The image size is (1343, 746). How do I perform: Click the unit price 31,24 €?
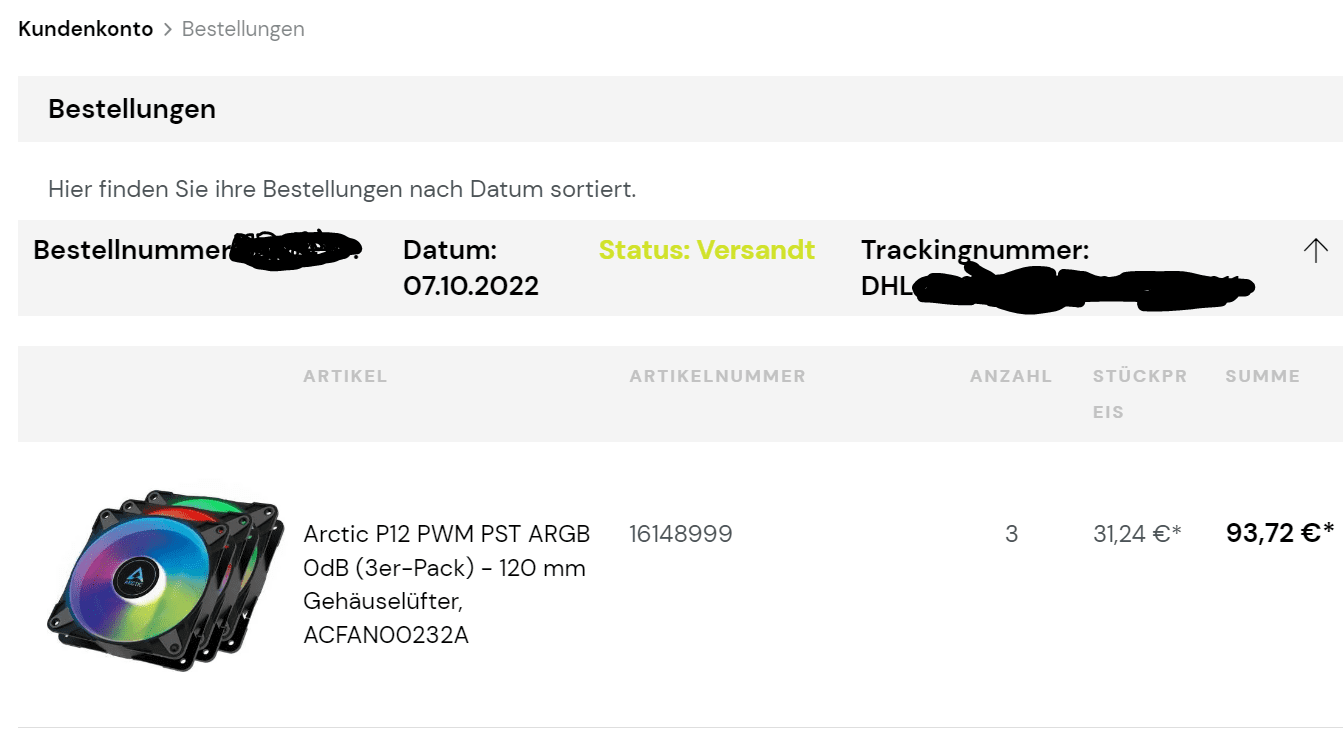point(1137,534)
